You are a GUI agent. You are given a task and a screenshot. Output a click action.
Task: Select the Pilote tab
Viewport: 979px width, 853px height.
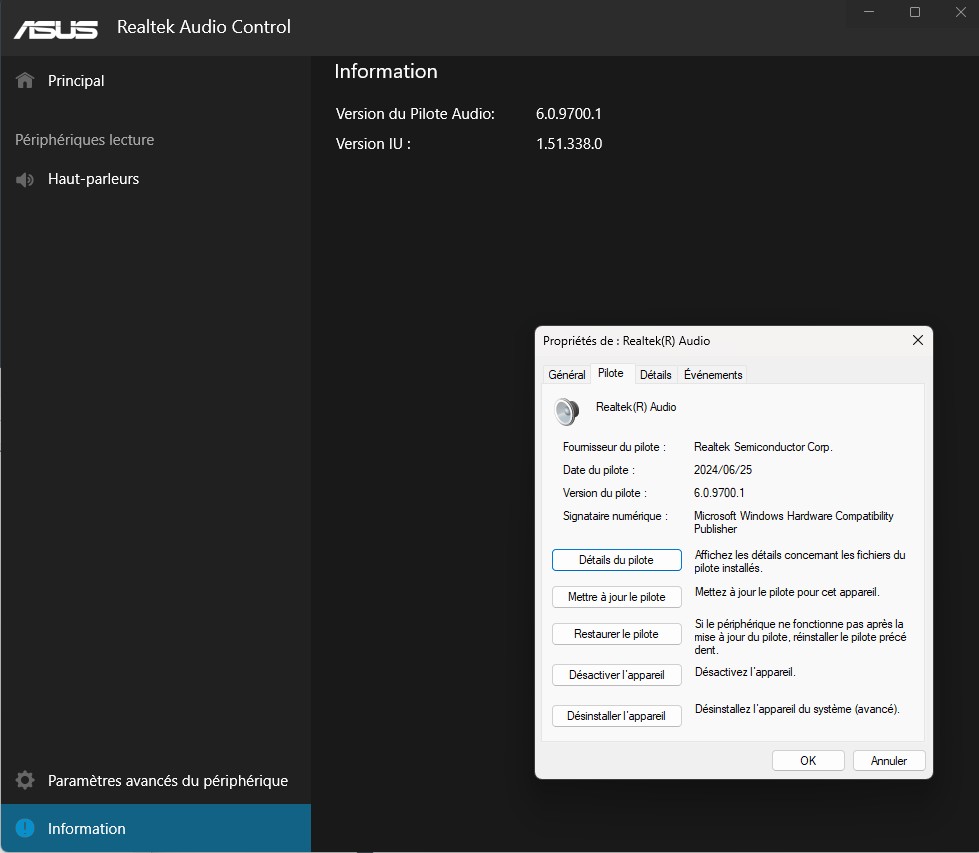[610, 373]
